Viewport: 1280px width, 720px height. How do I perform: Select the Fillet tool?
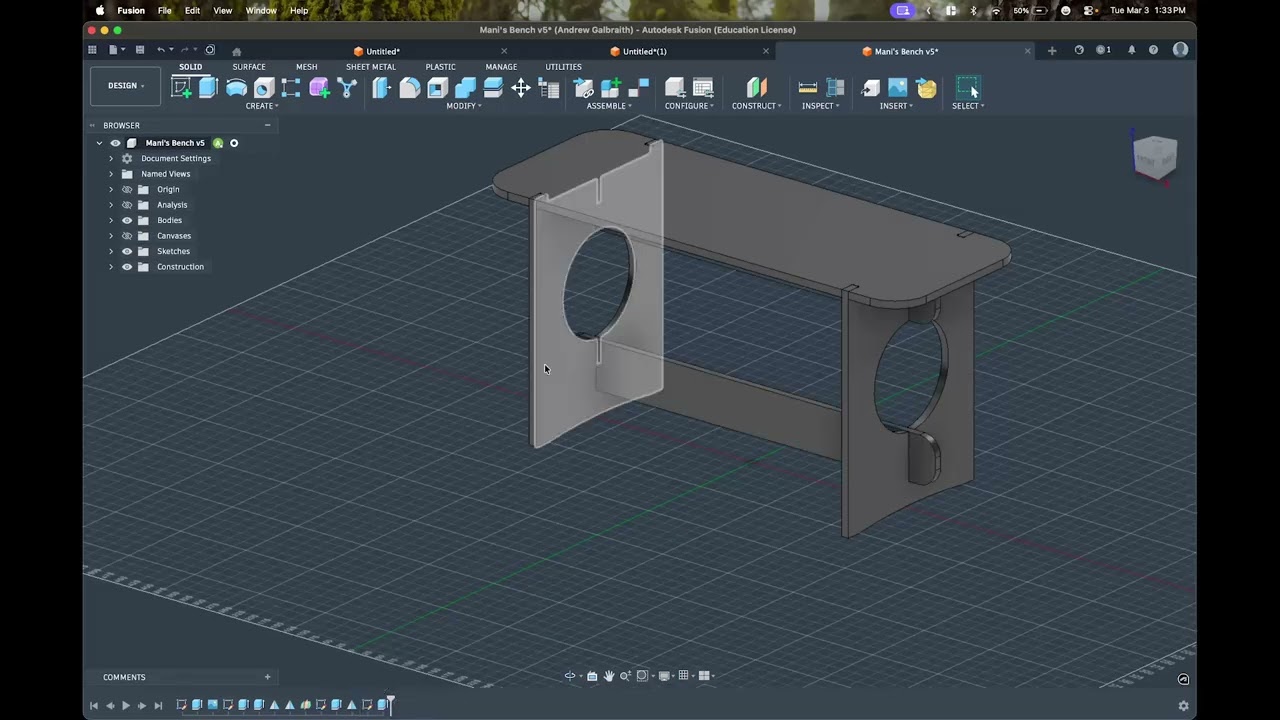coord(409,88)
